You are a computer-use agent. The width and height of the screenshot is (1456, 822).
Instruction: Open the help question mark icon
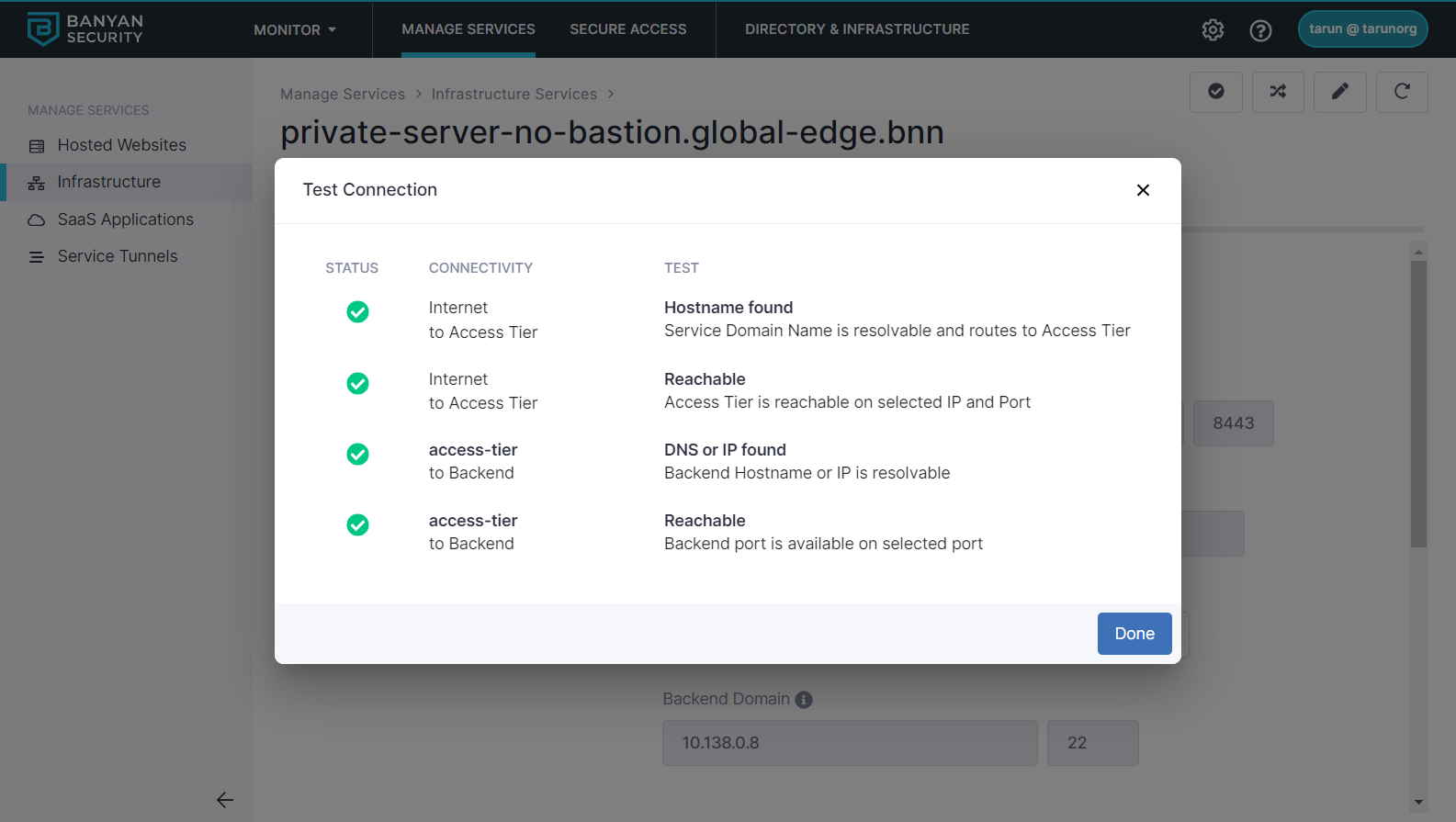[x=1260, y=30]
